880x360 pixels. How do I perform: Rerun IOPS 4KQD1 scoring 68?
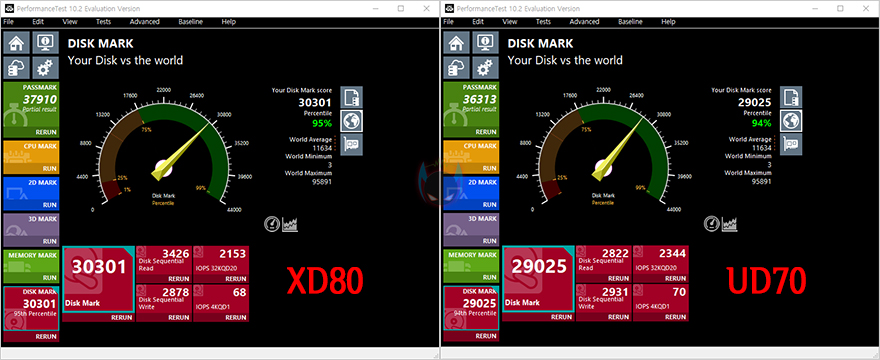click(235, 317)
